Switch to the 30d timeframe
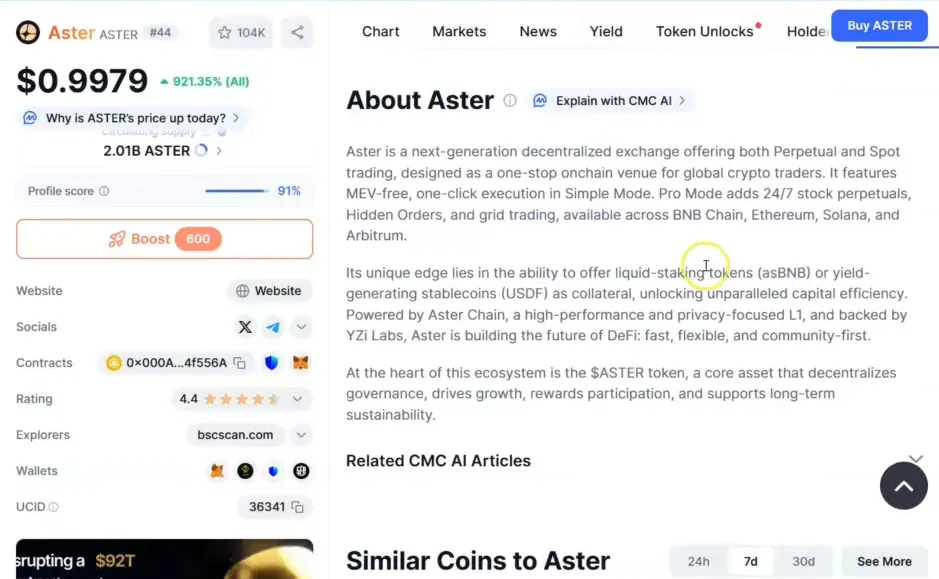This screenshot has width=939, height=579. coord(803,562)
